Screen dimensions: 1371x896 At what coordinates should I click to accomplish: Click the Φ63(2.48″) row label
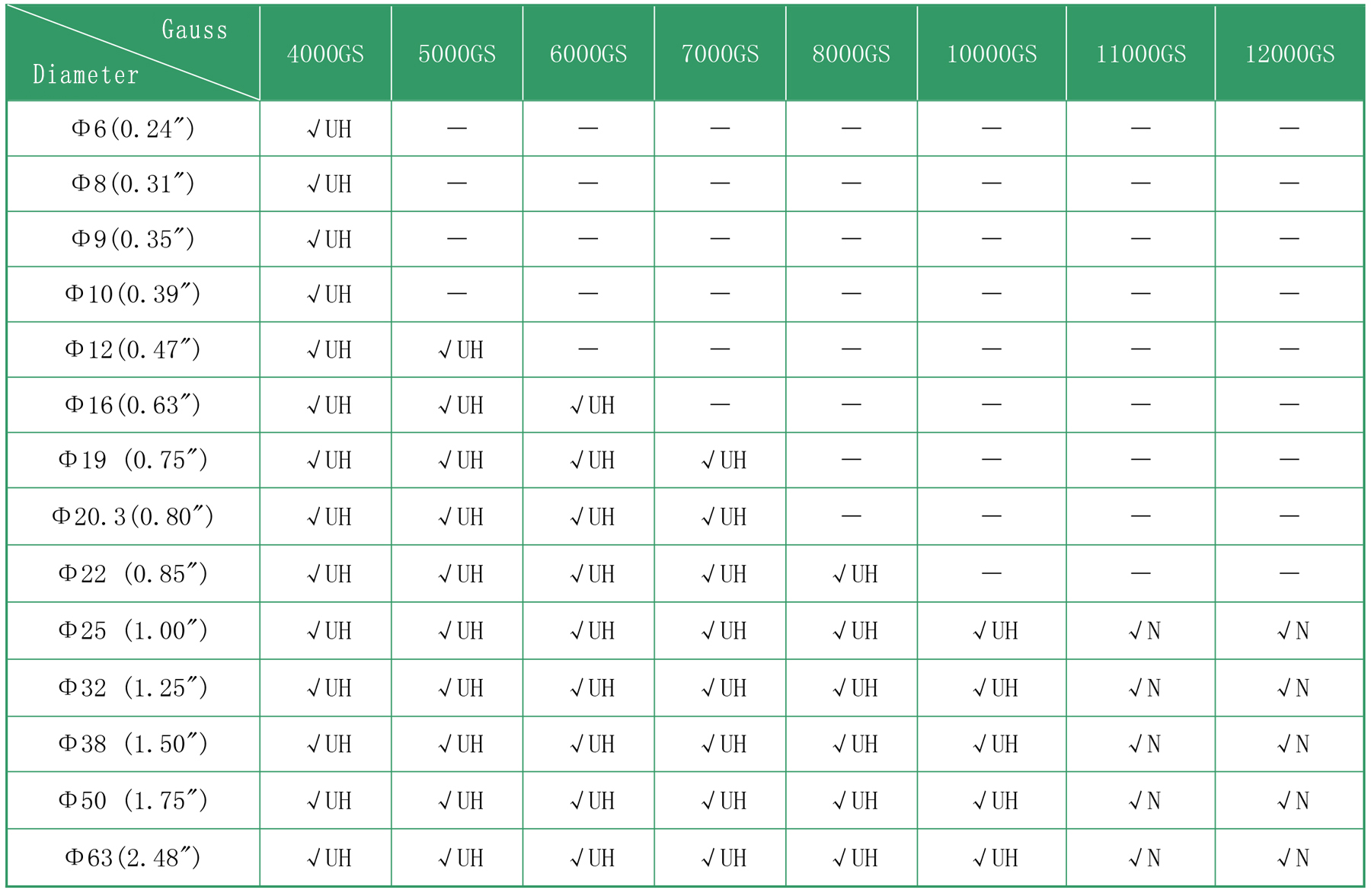(x=133, y=858)
